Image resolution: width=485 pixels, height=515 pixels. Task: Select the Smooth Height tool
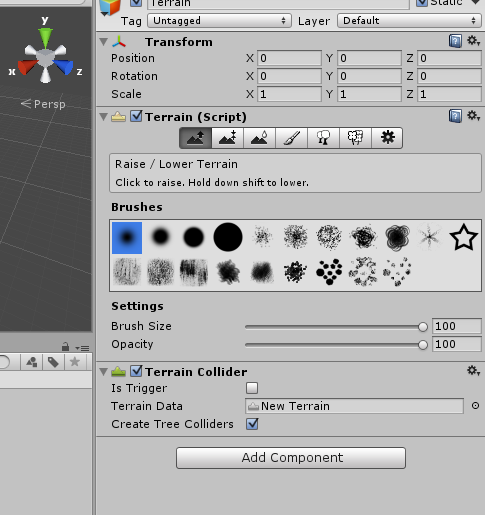click(x=259, y=138)
